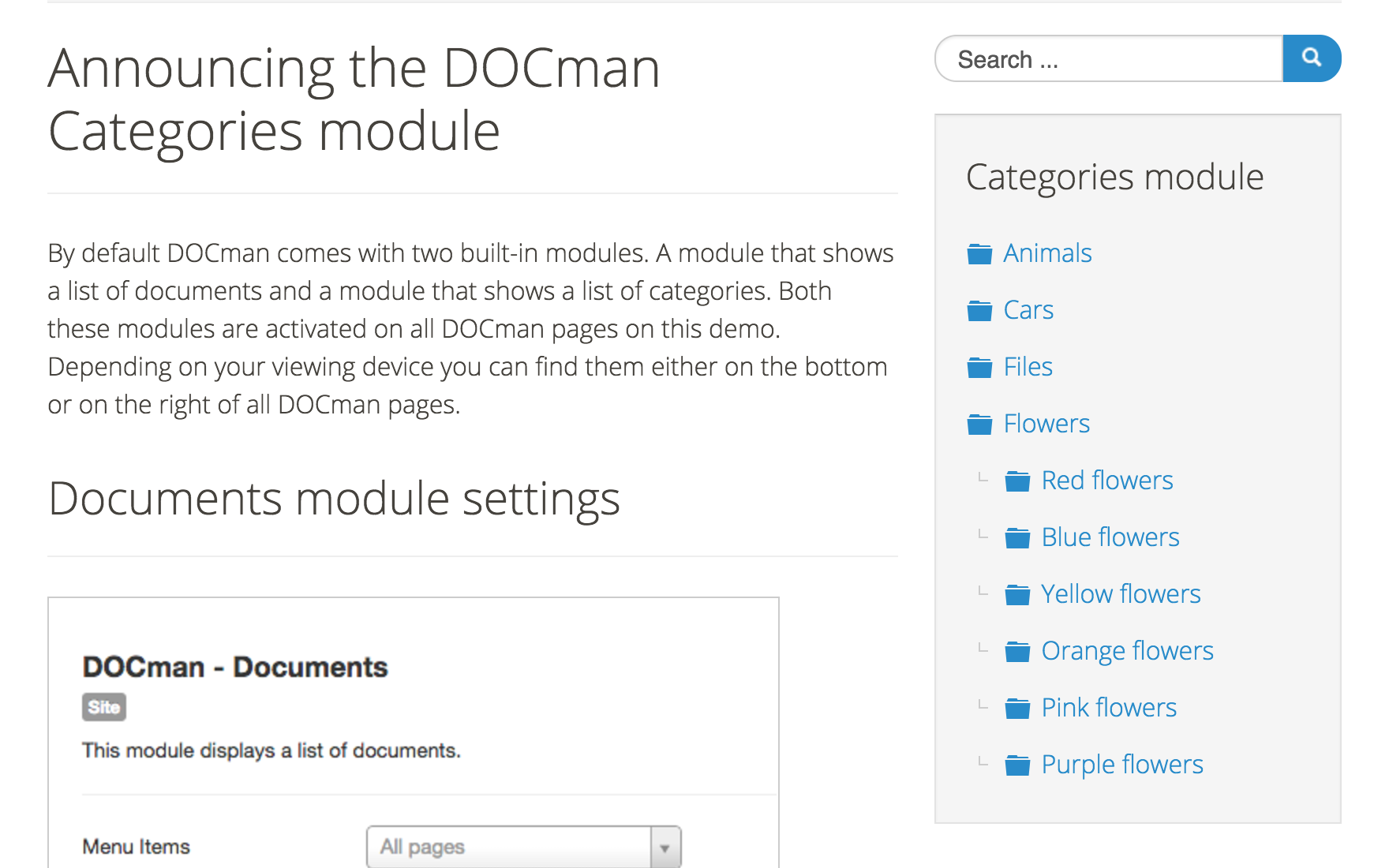The height and width of the screenshot is (868, 1389).
Task: Open the Animals category
Action: tap(1047, 253)
